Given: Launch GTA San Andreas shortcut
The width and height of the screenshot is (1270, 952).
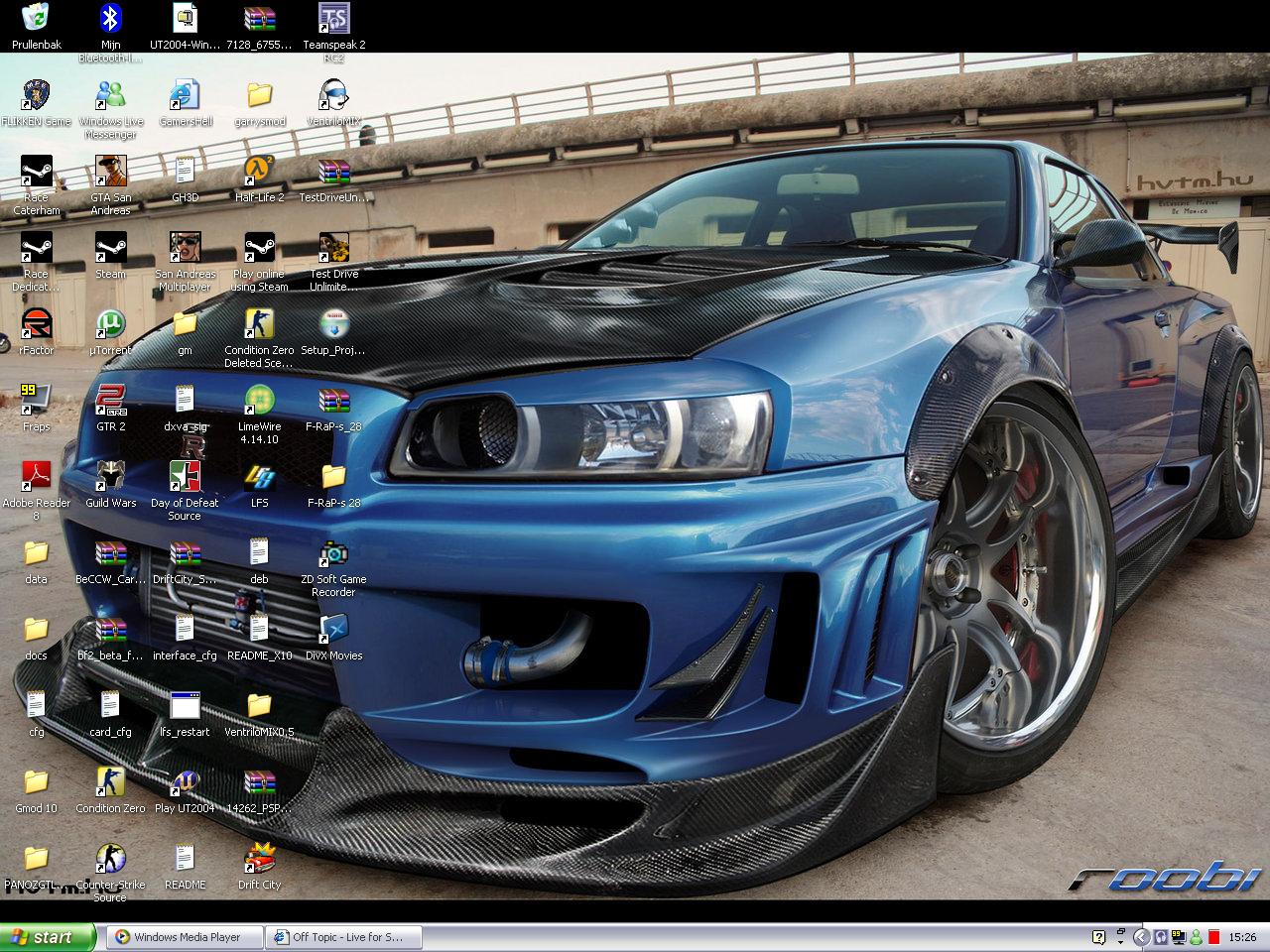Looking at the screenshot, I should (111, 185).
